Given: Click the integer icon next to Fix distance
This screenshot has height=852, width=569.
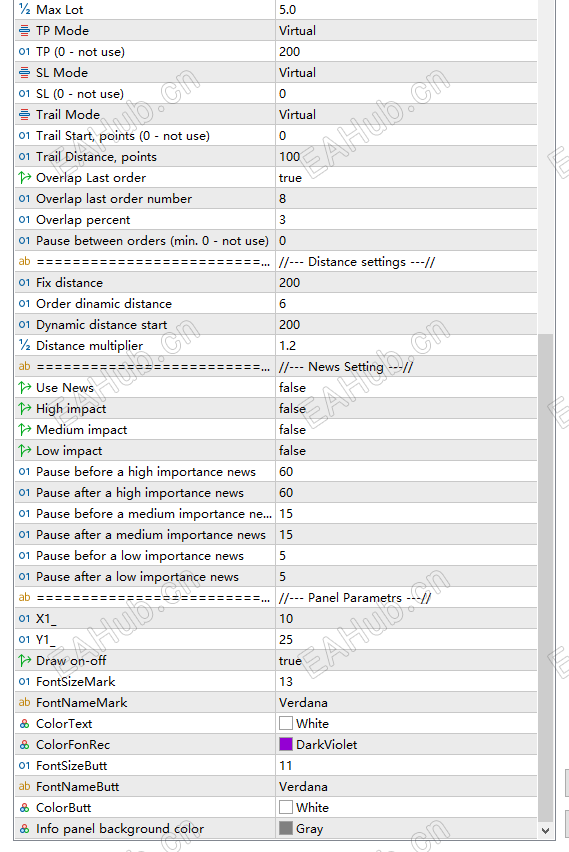Looking at the screenshot, I should [x=24, y=283].
